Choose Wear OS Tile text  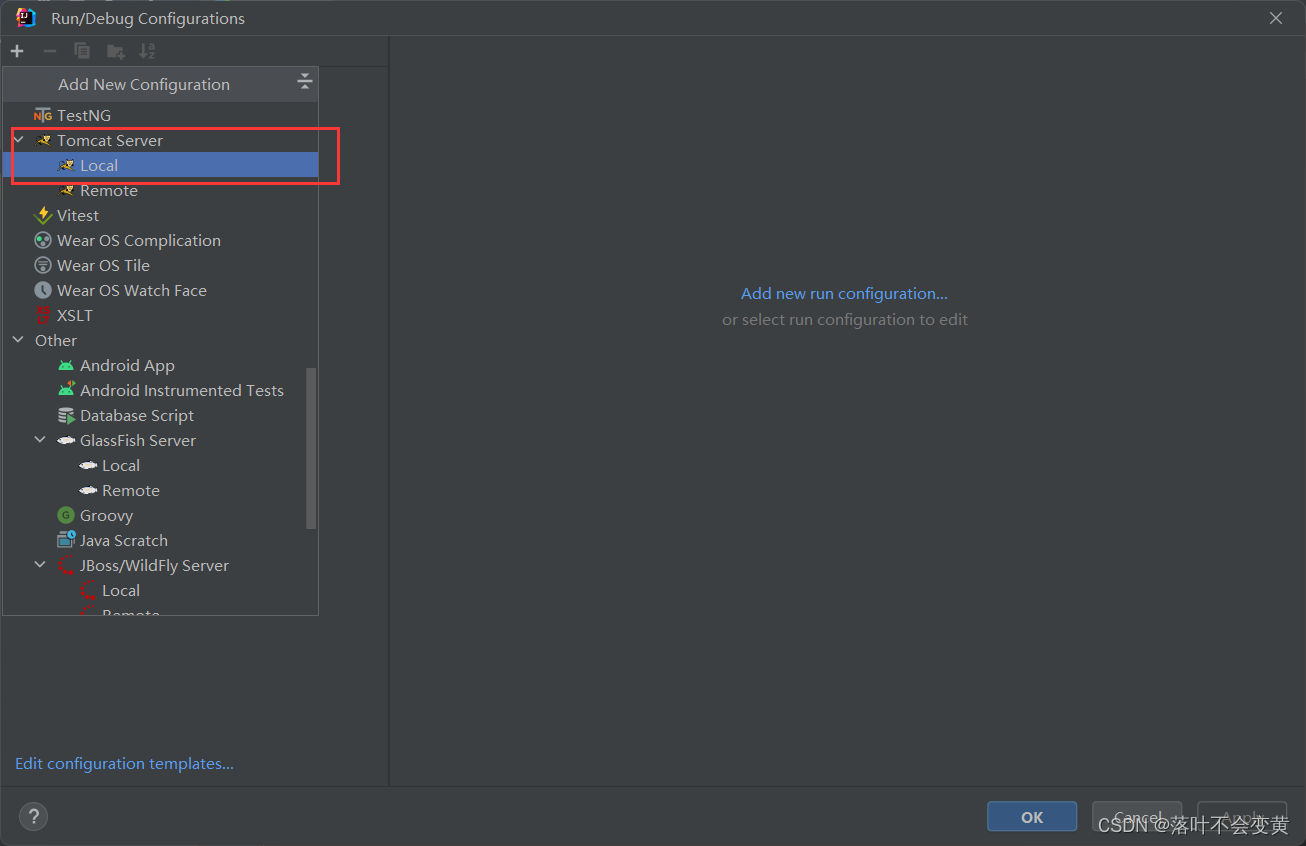pos(103,266)
